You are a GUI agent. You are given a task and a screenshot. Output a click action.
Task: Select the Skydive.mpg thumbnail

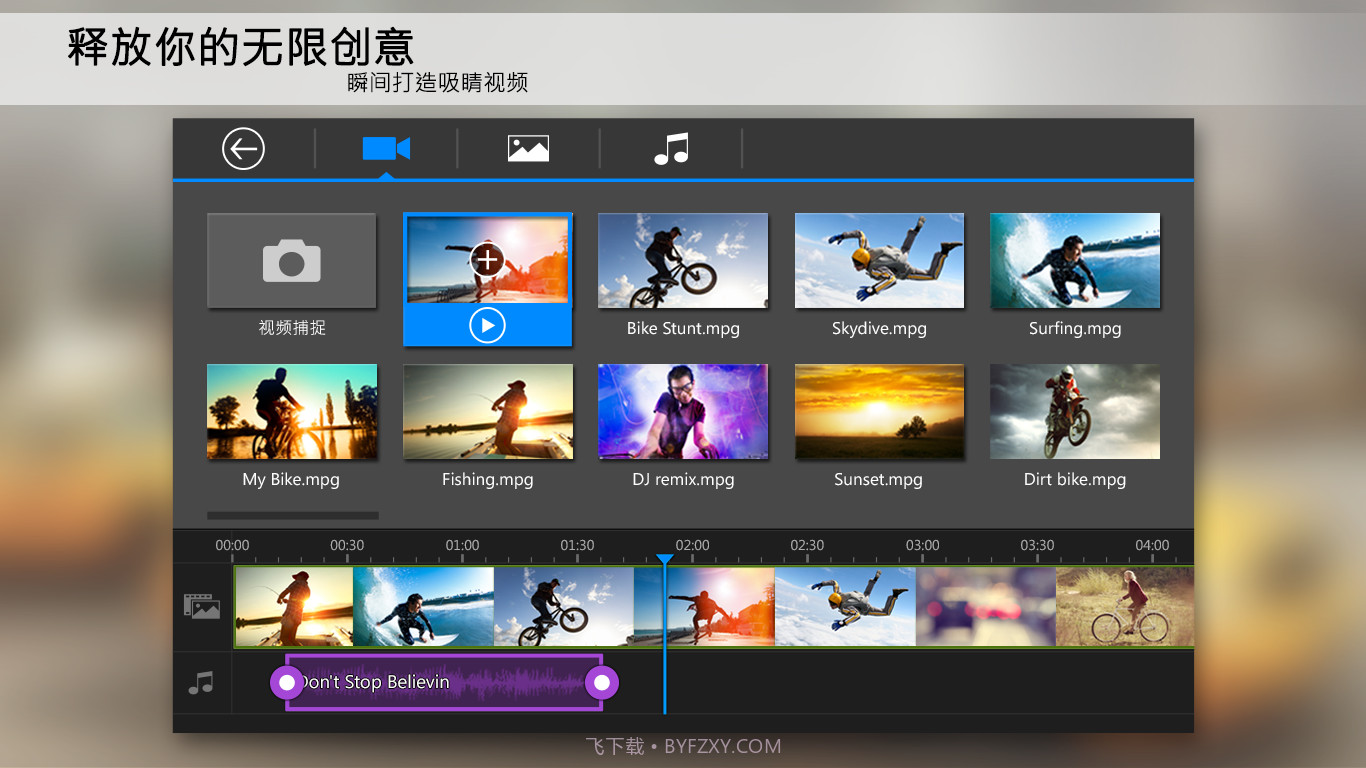pos(878,260)
